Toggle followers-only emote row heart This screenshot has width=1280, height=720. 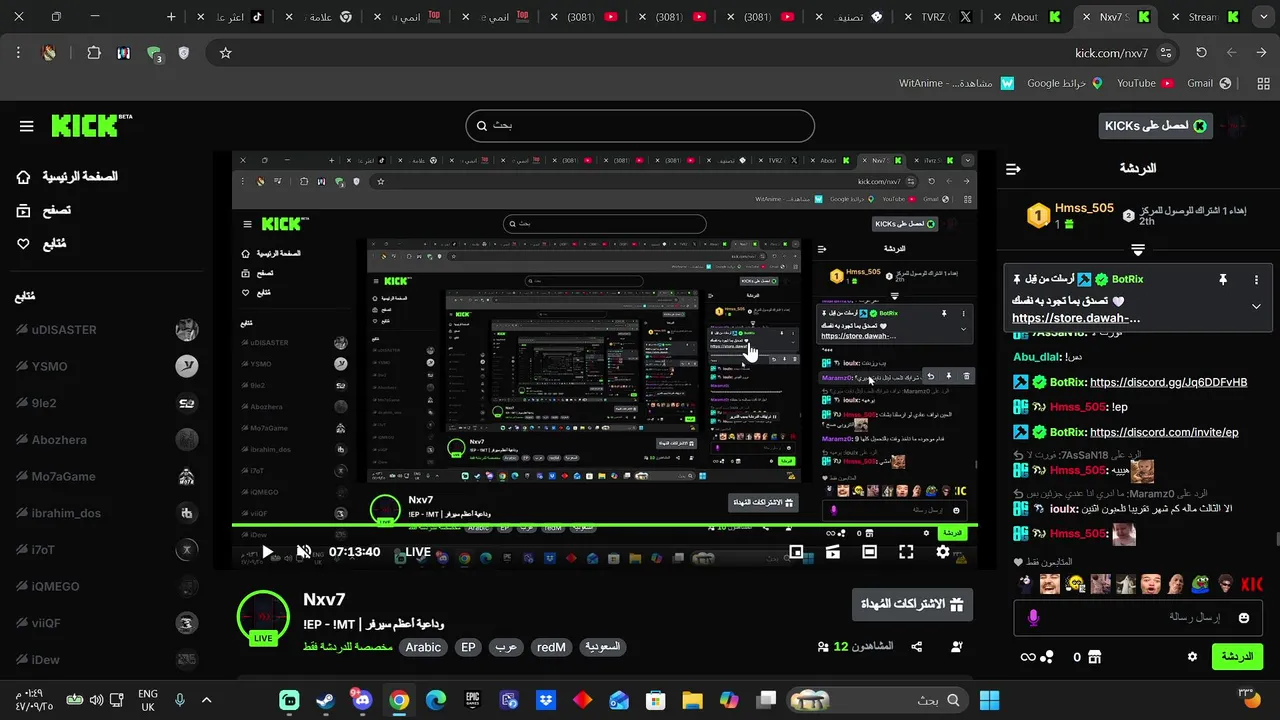click(1019, 562)
